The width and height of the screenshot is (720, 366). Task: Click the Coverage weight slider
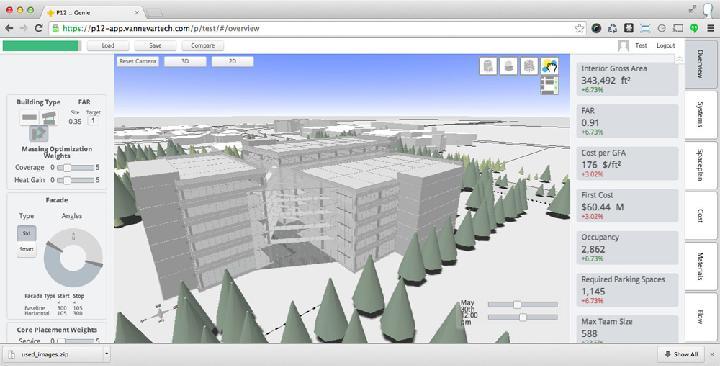(x=75, y=168)
